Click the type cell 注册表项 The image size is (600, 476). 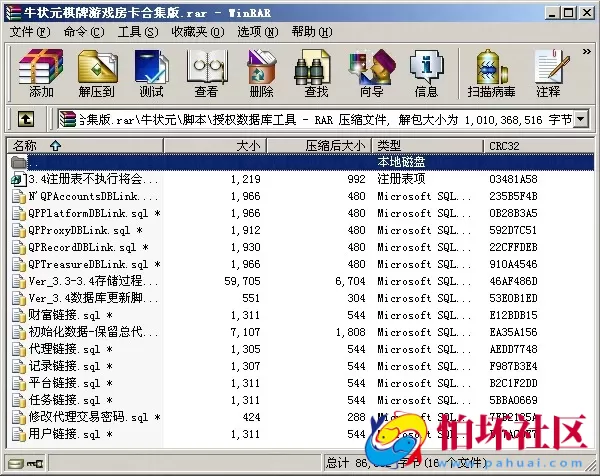tap(401, 179)
